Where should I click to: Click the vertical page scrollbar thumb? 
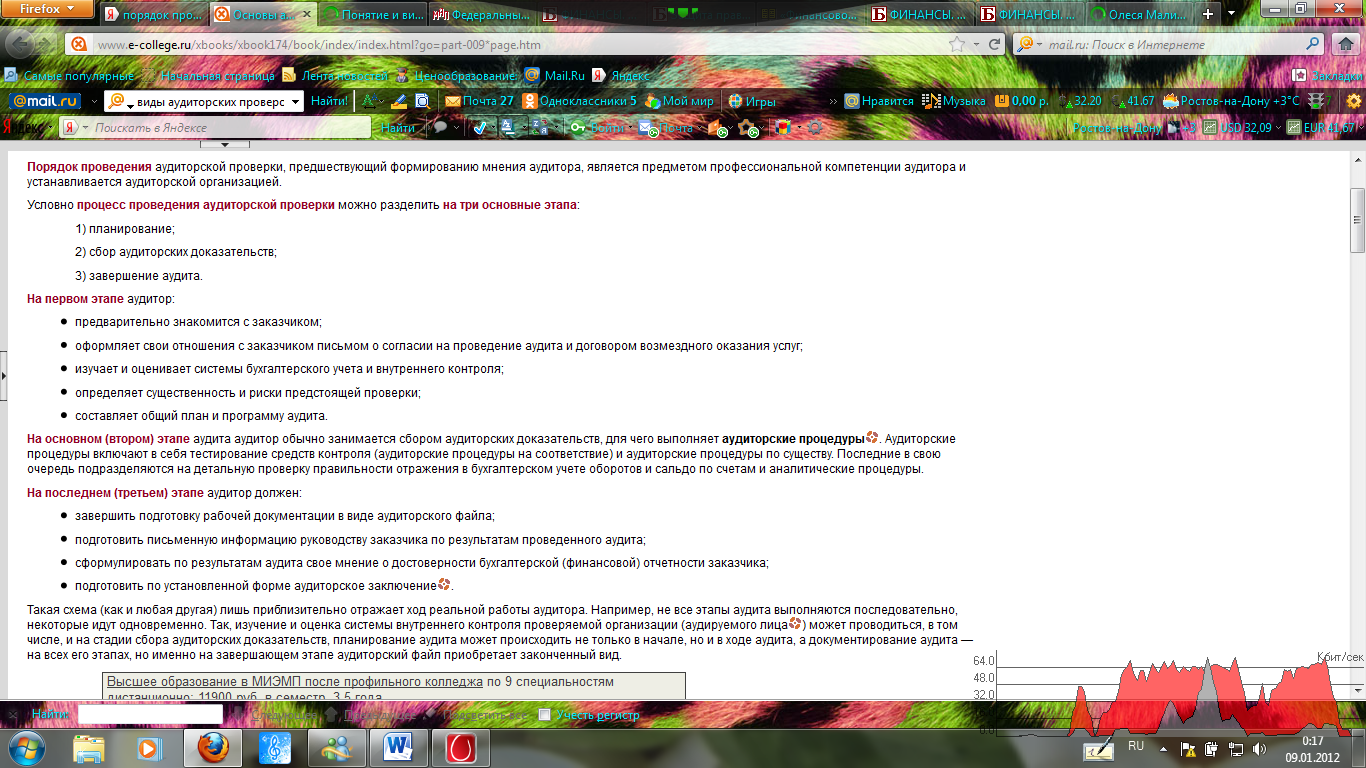click(x=1357, y=220)
